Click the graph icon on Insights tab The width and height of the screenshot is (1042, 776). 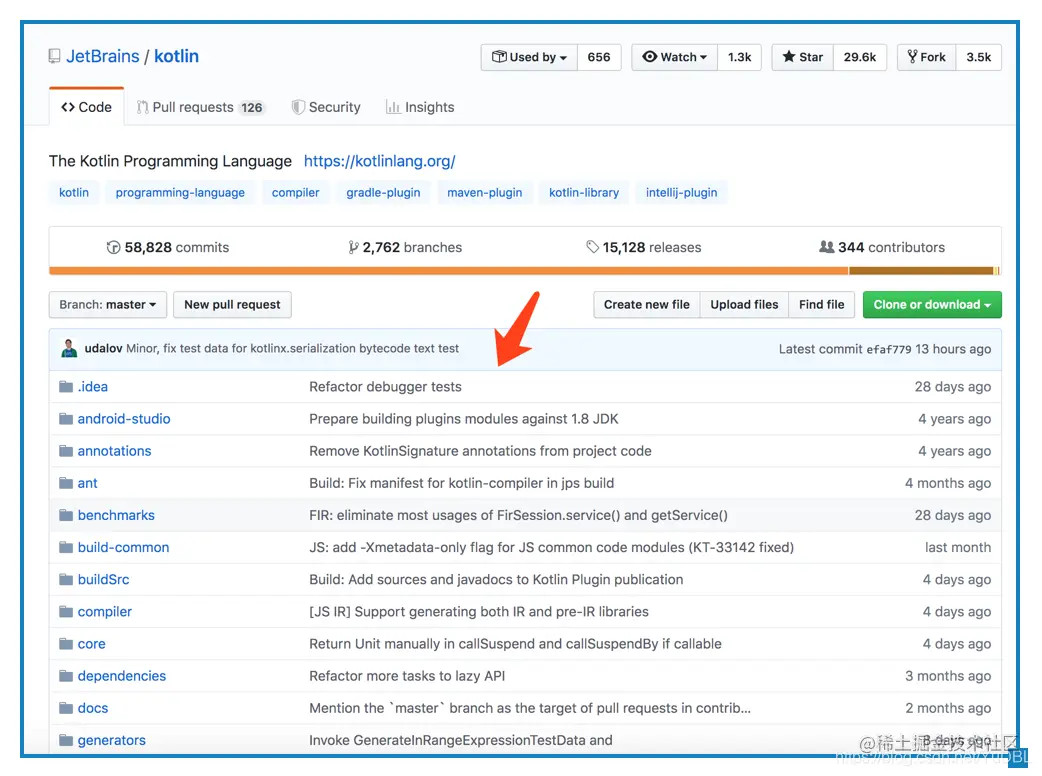click(393, 107)
